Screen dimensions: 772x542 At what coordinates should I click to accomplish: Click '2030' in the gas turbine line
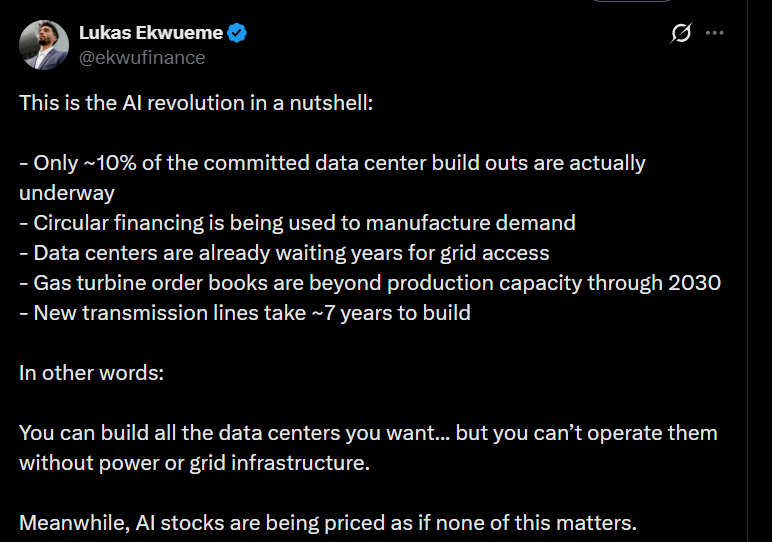694,283
